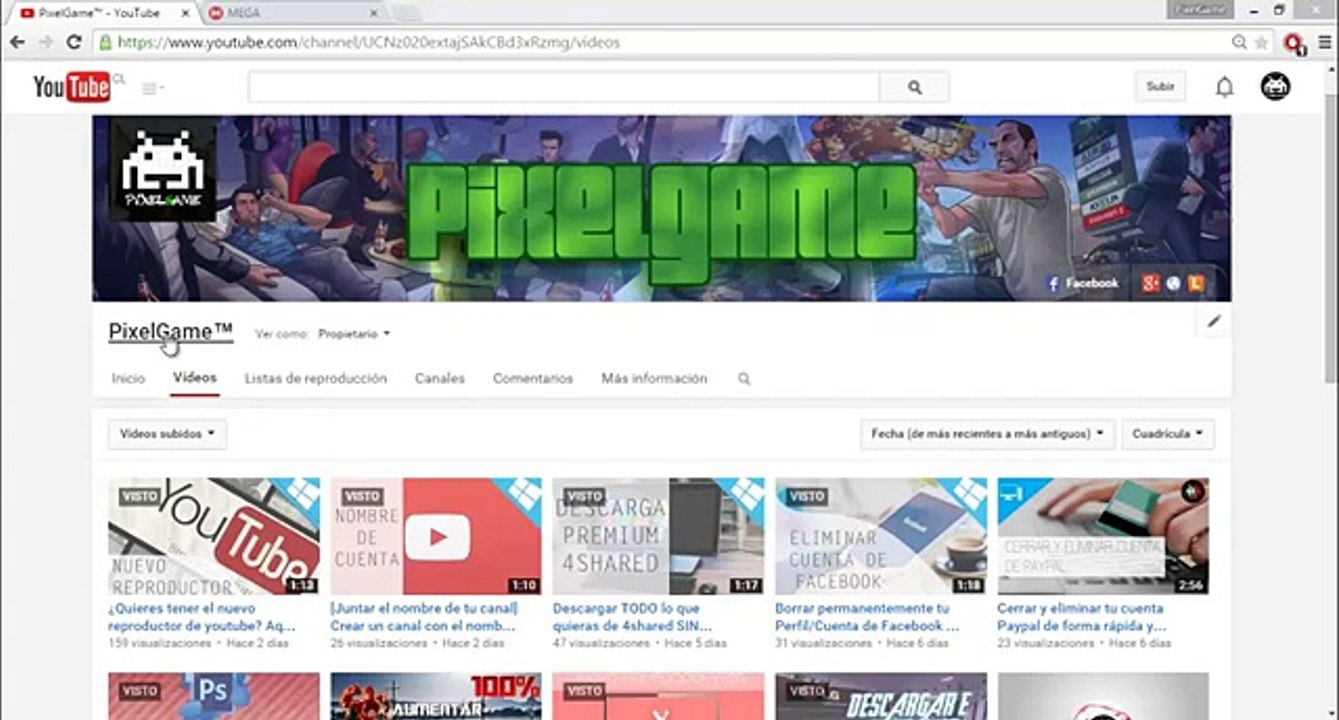Open Descarga Premium 4shared thumbnail

[658, 536]
